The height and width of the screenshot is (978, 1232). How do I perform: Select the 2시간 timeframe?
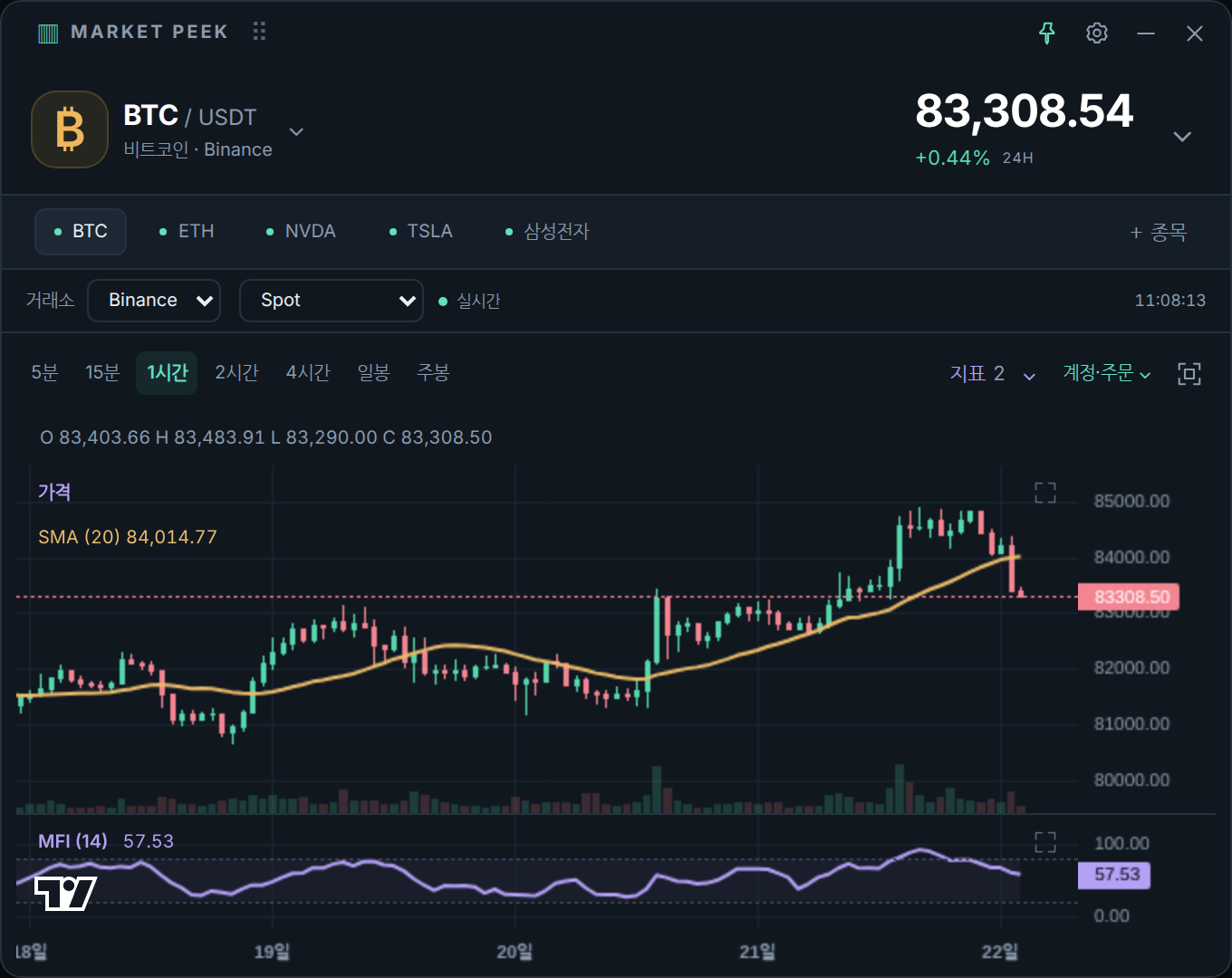(236, 373)
